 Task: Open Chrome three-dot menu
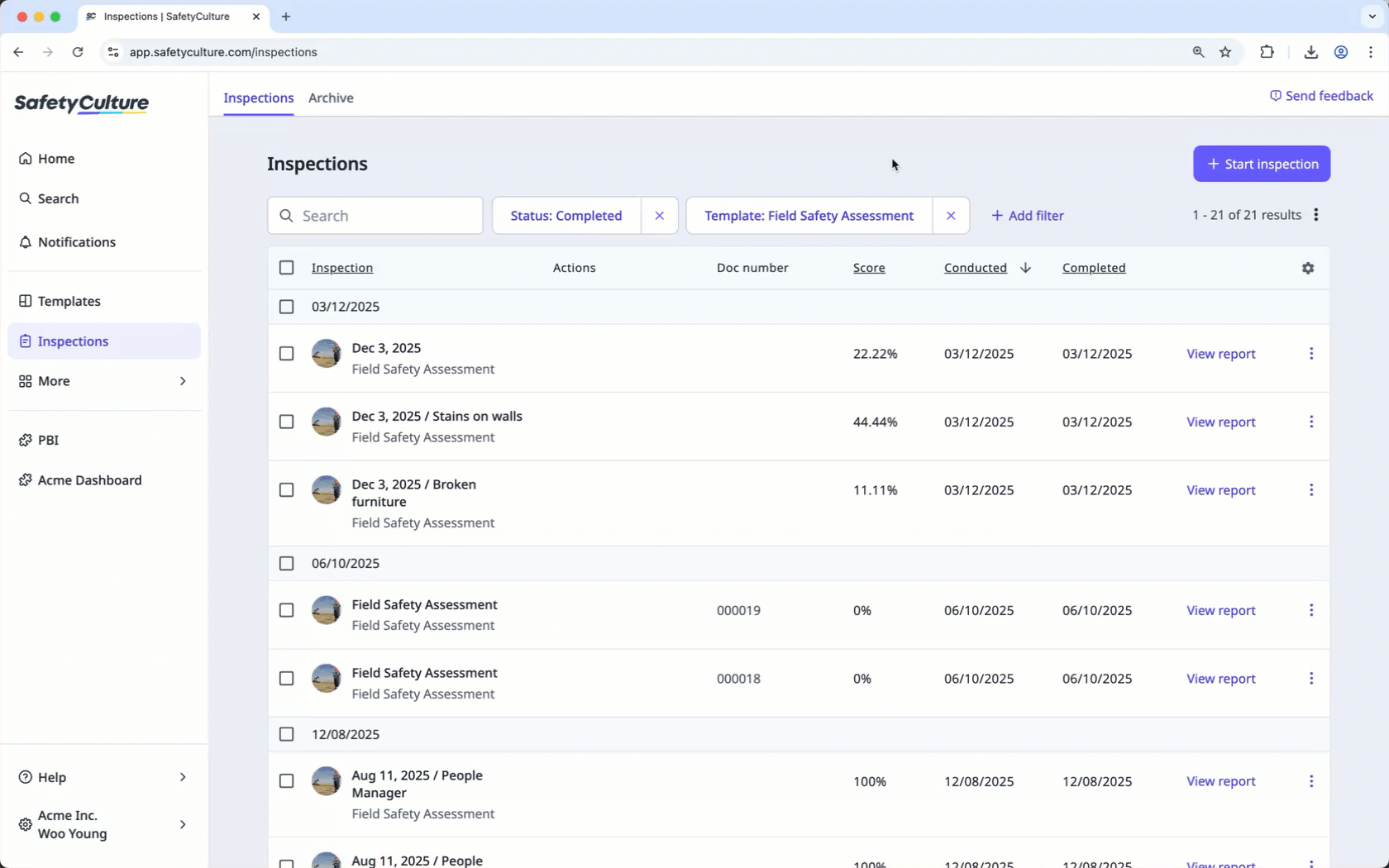1371,52
